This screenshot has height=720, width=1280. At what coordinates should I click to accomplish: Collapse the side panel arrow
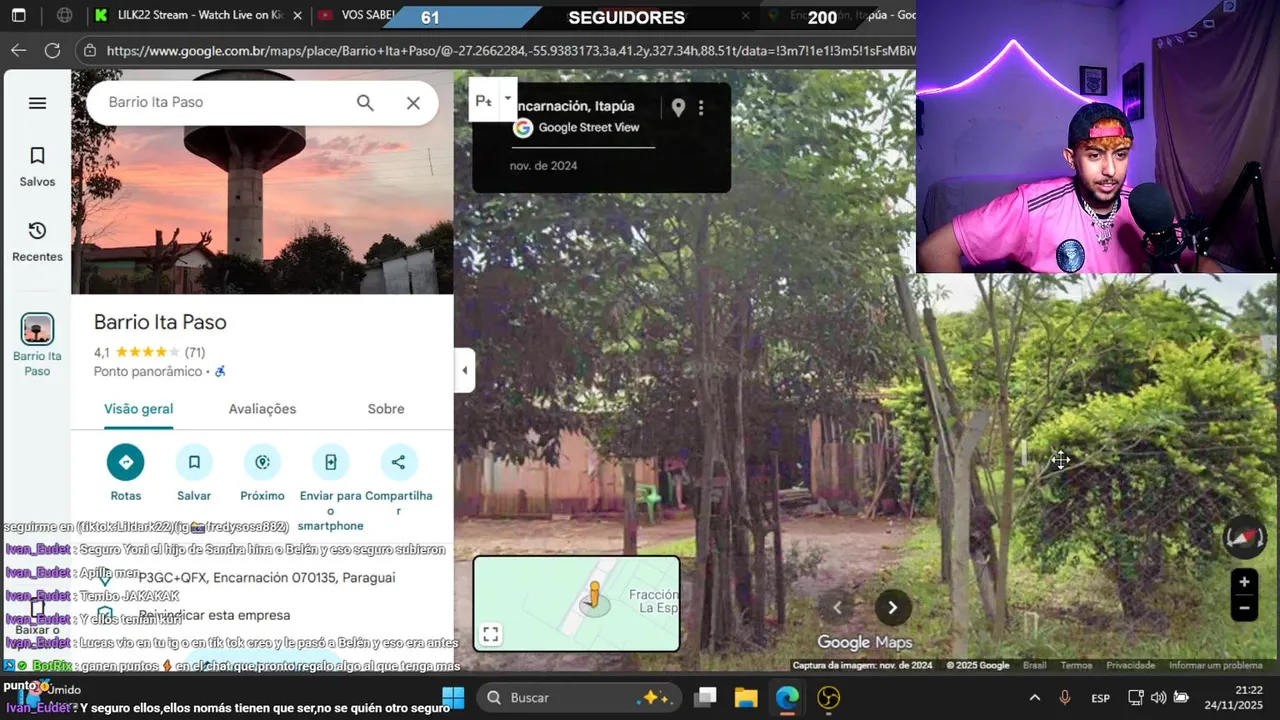click(464, 370)
